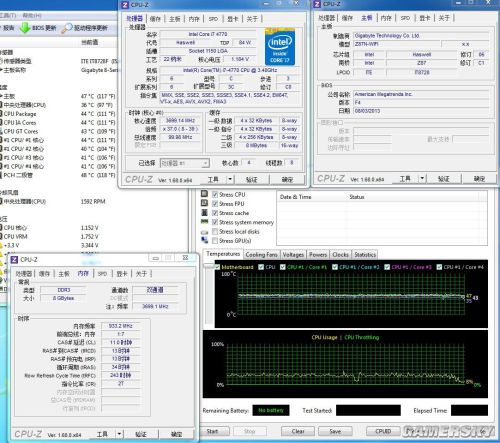
Task: Open the driver update magnifier icon
Action: [x=67, y=28]
